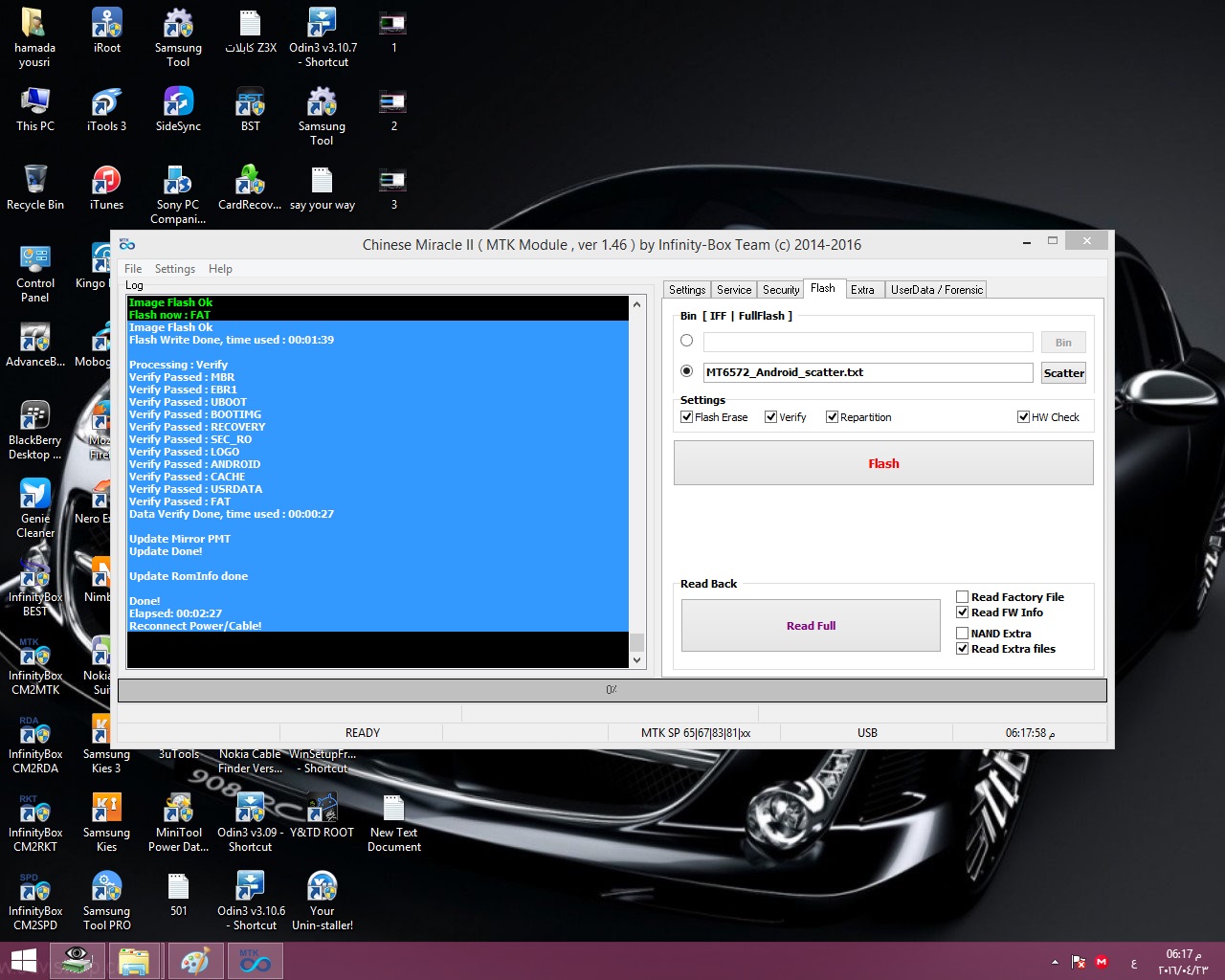Open Recycle Bin icon
This screenshot has height=980, width=1225.
point(34,188)
